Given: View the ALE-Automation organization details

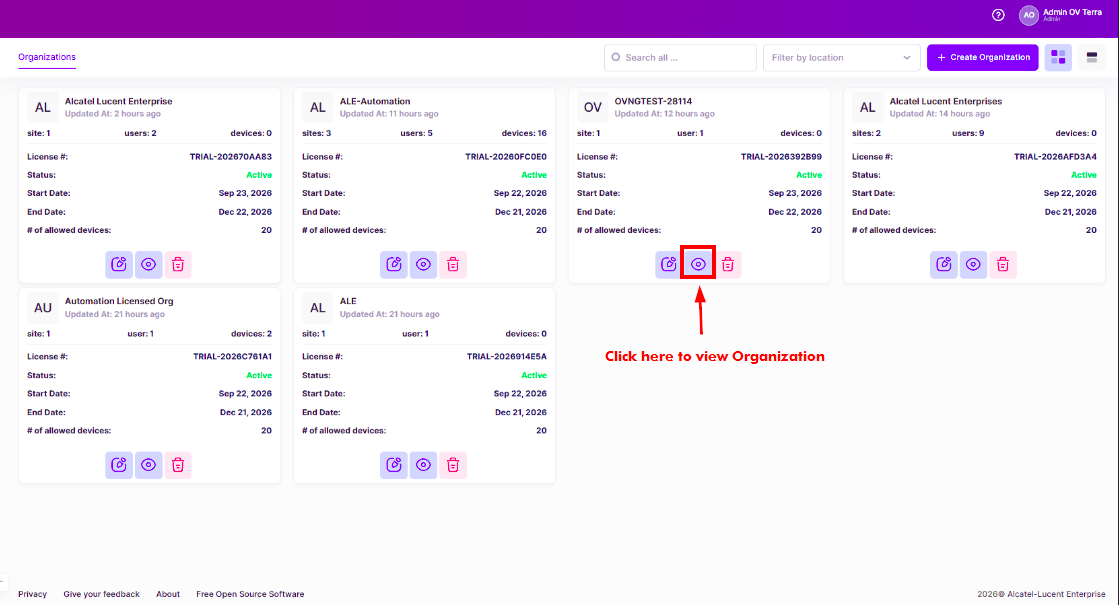Looking at the screenshot, I should (423, 265).
